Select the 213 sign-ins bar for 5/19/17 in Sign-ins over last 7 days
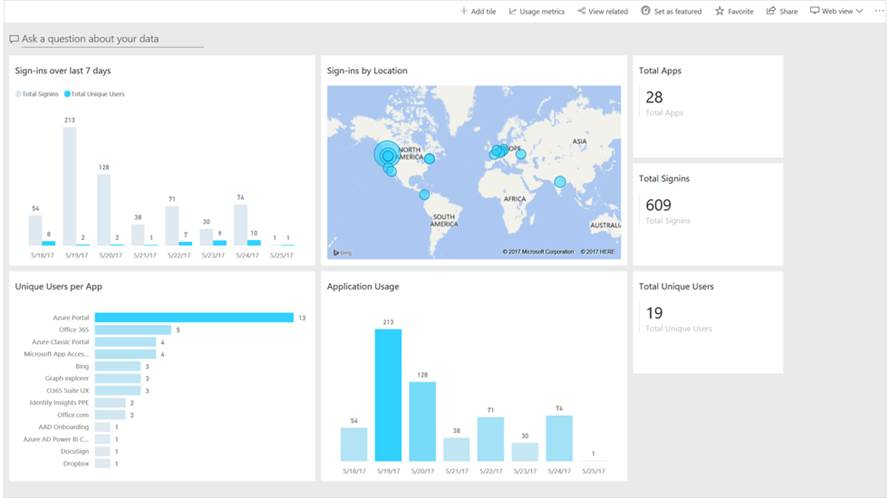The height and width of the screenshot is (498, 890). 69,186
